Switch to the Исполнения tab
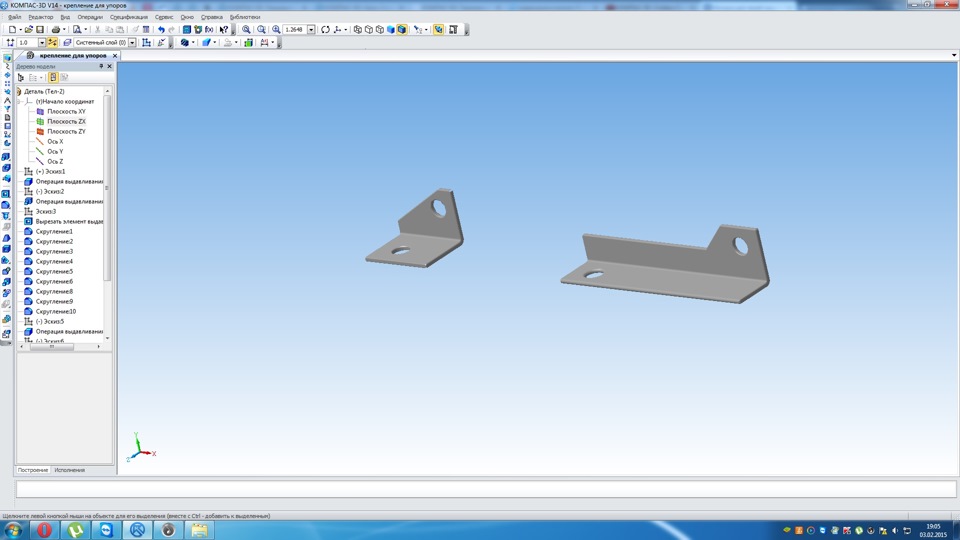Image resolution: width=960 pixels, height=540 pixels. (x=70, y=470)
